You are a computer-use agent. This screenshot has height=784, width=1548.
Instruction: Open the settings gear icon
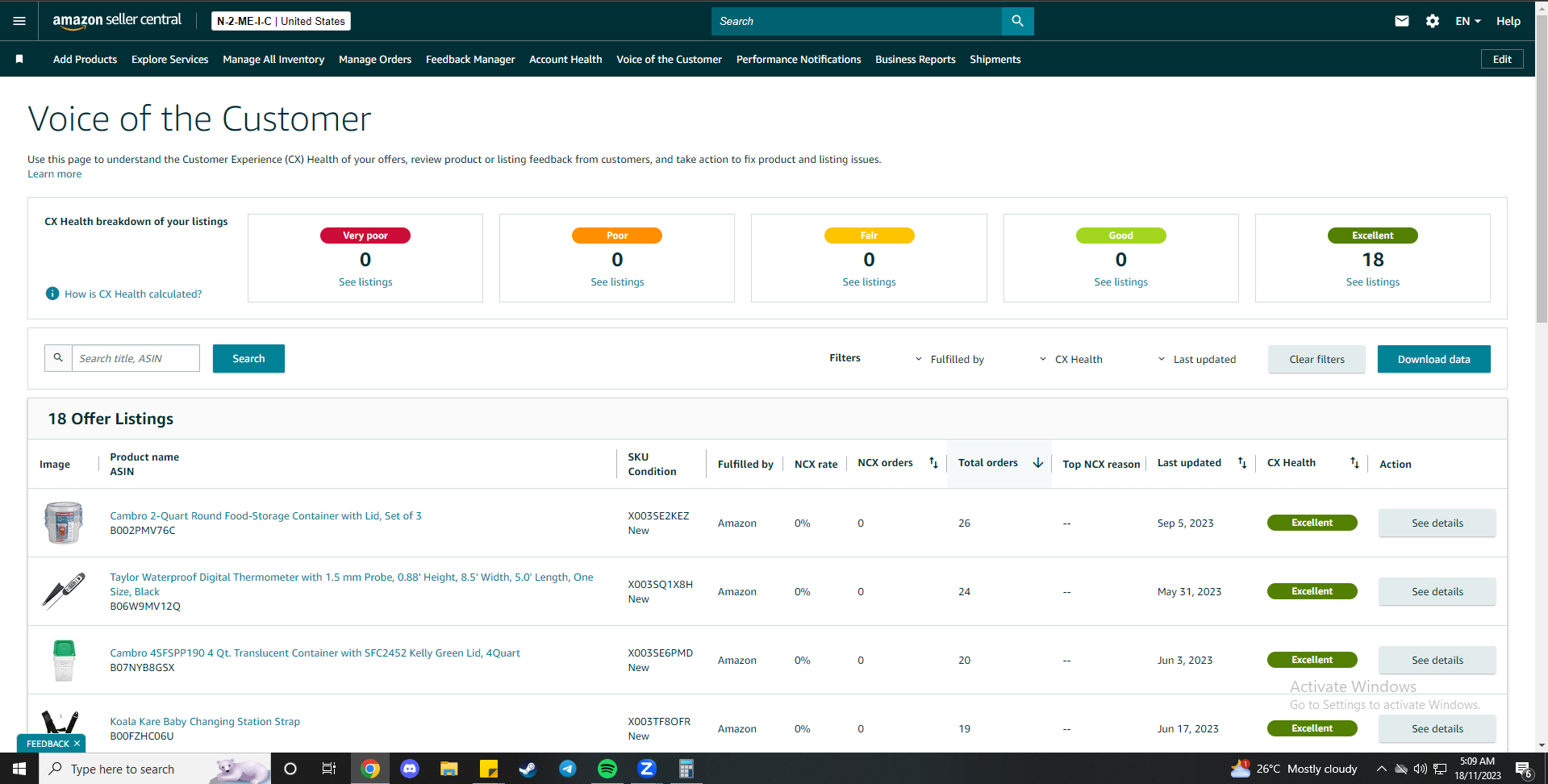(1433, 21)
